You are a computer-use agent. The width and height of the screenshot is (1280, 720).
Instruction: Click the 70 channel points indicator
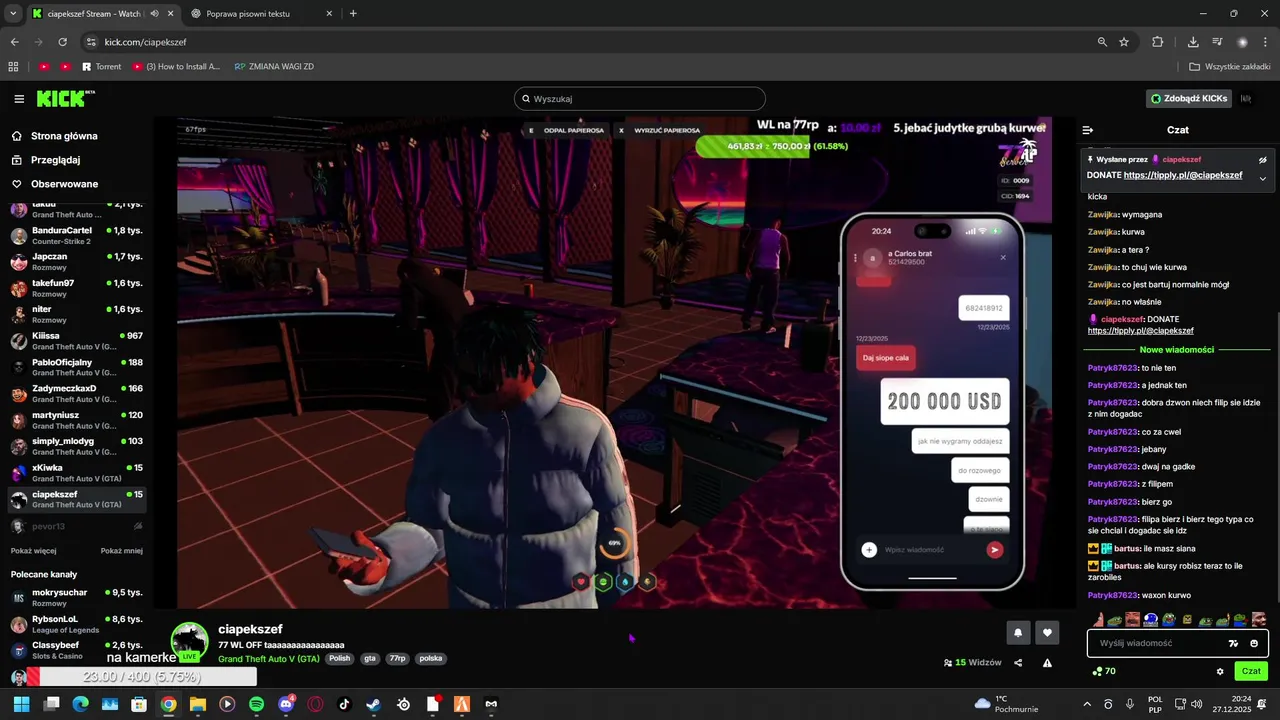coord(1104,671)
